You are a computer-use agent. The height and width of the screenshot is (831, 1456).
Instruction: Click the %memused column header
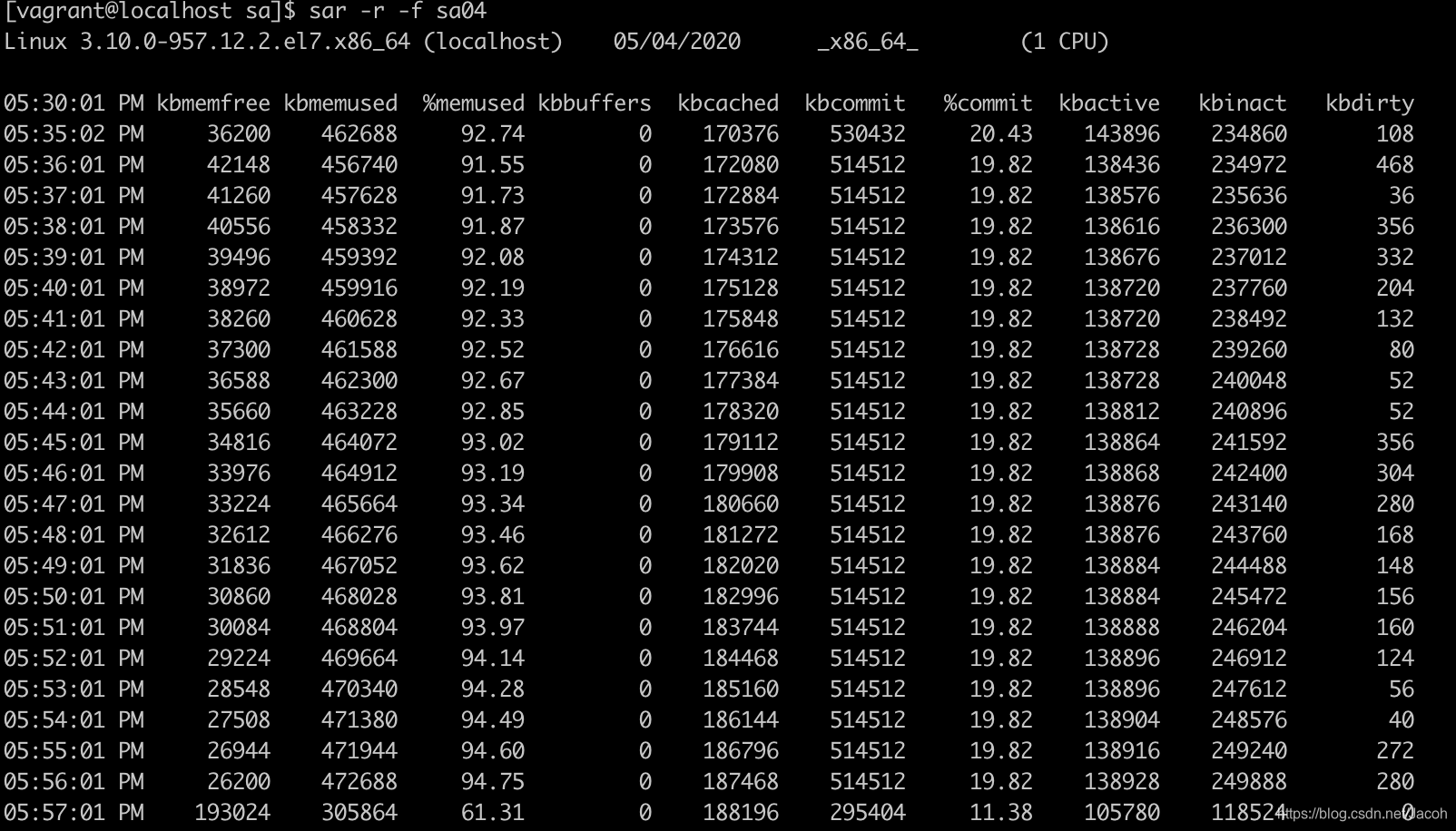474,103
